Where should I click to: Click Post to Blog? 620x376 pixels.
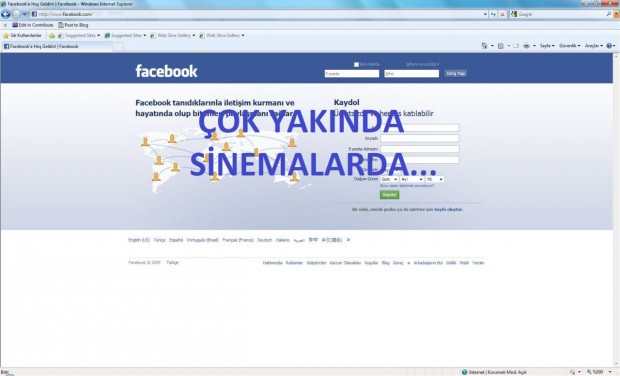point(73,25)
